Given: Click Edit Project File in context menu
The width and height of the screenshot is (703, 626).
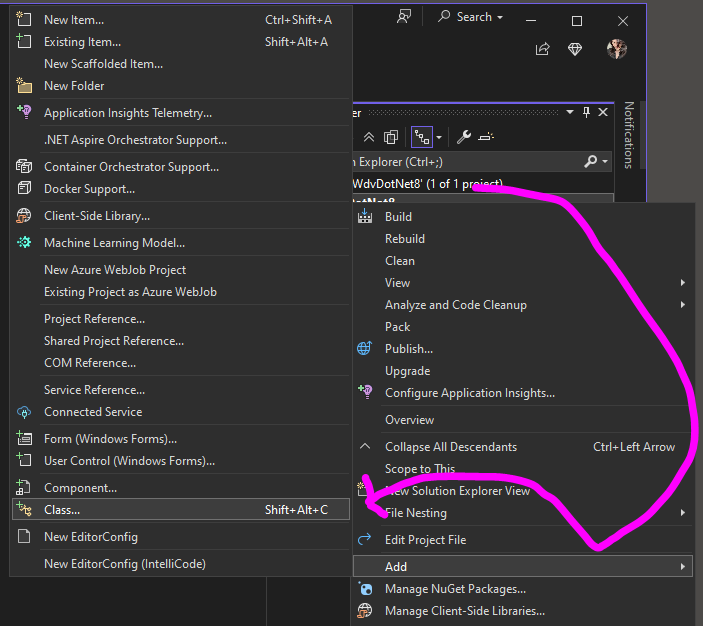Looking at the screenshot, I should click(x=425, y=540).
